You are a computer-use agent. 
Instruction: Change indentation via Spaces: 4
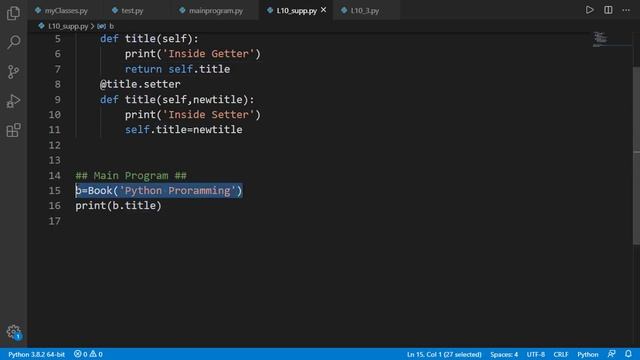click(504, 354)
